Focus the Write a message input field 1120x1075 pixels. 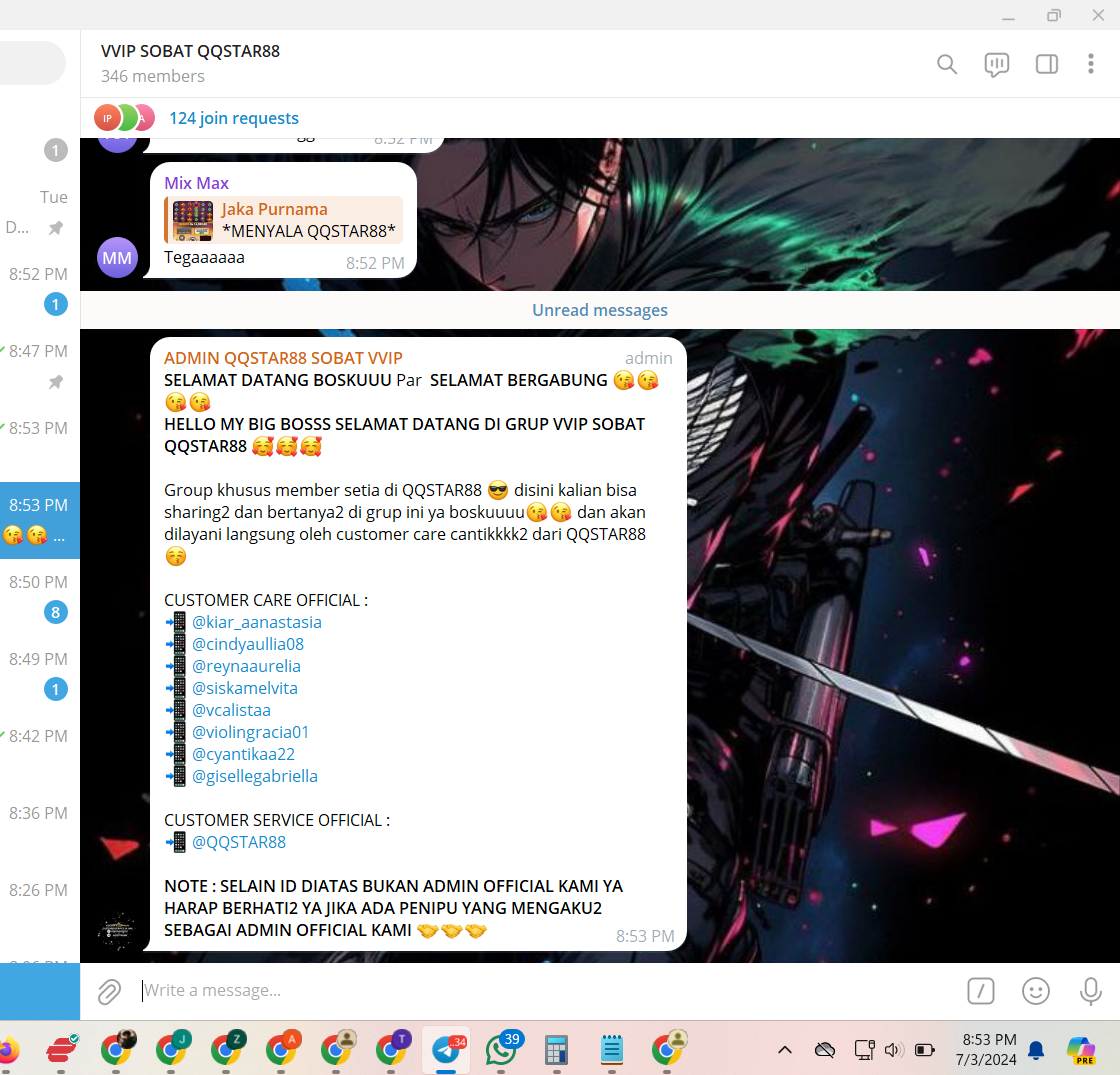point(546,991)
